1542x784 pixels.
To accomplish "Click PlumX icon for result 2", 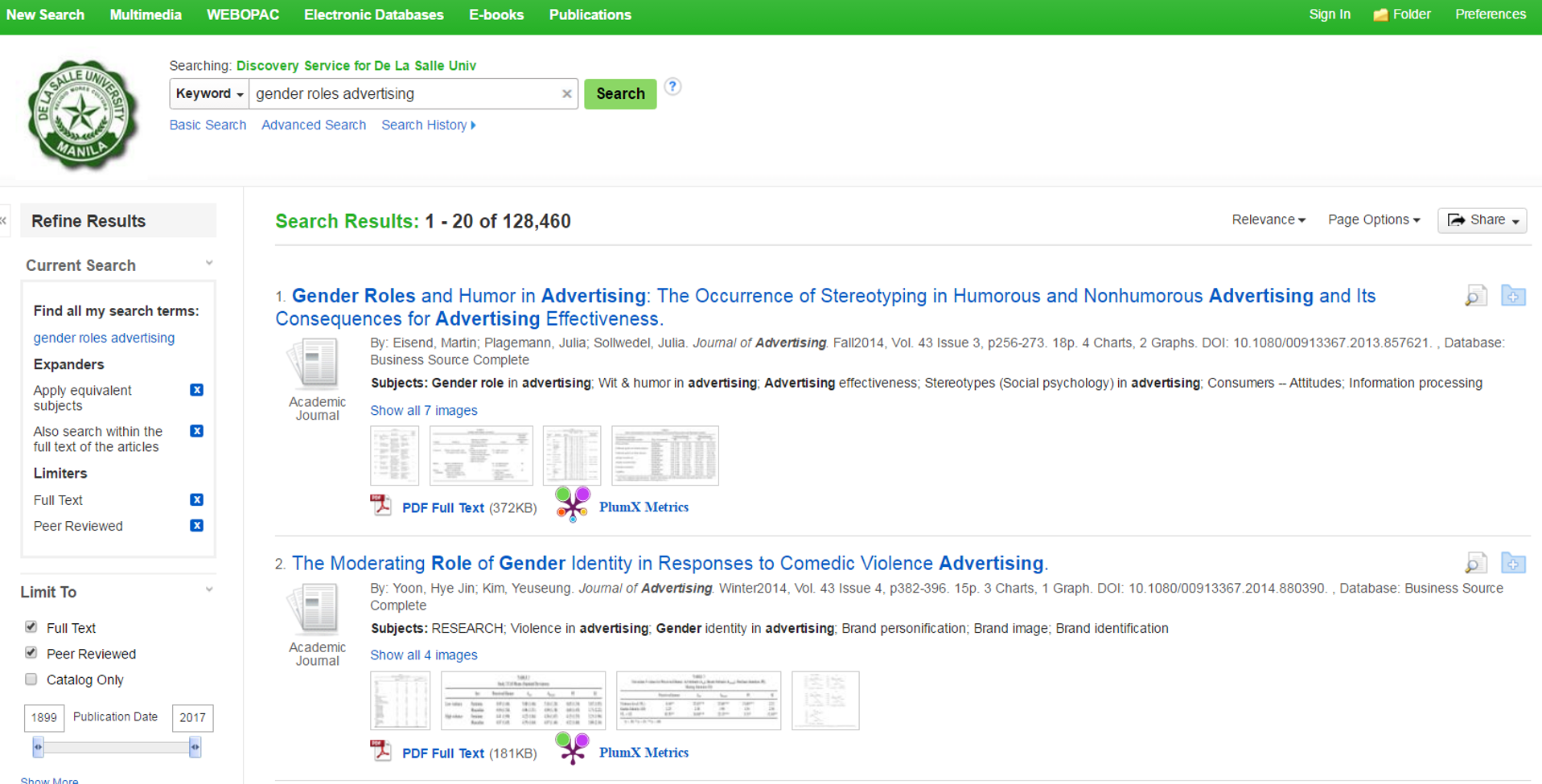I will (573, 749).
